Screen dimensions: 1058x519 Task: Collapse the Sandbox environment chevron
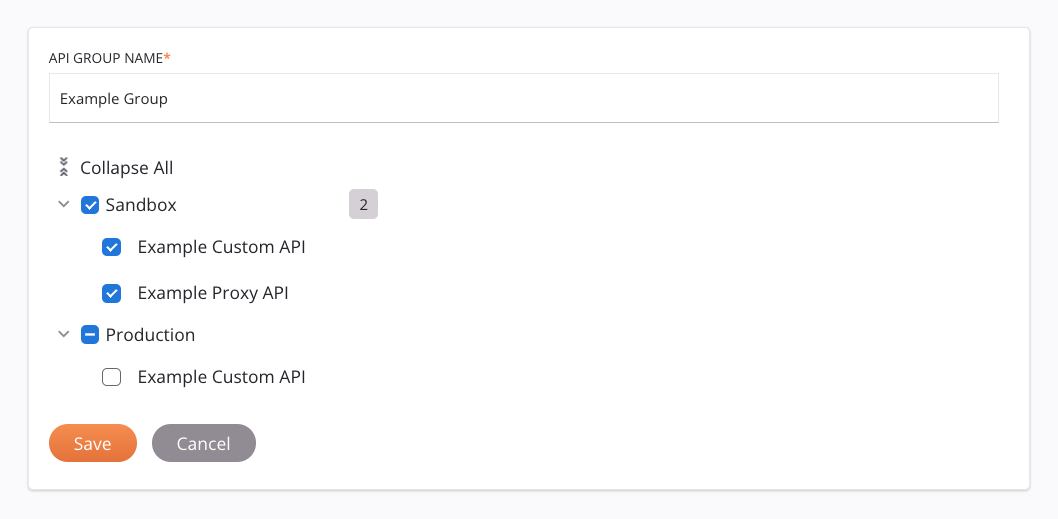(x=64, y=205)
